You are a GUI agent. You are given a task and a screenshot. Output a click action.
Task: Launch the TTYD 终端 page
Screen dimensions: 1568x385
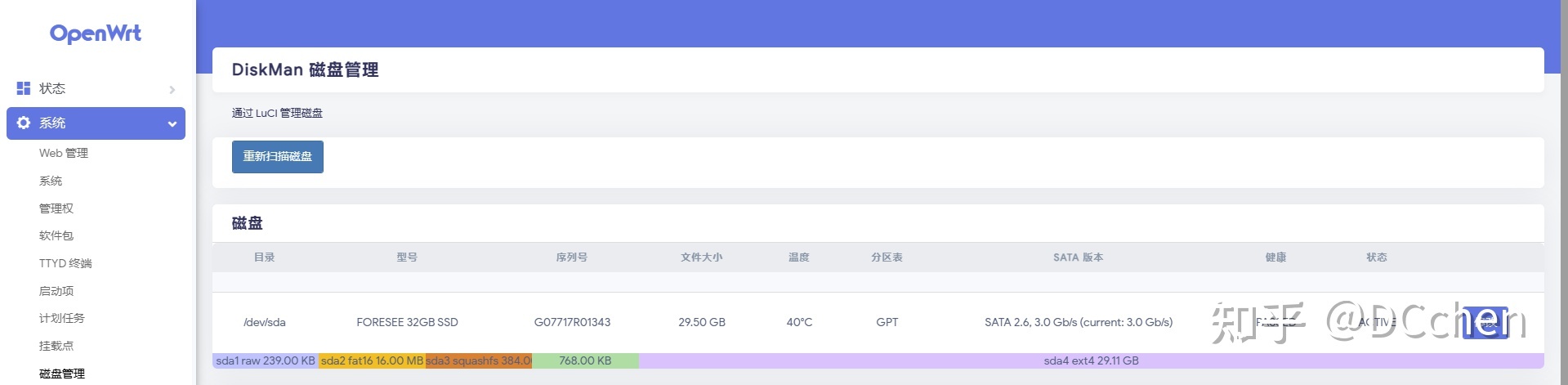point(65,263)
